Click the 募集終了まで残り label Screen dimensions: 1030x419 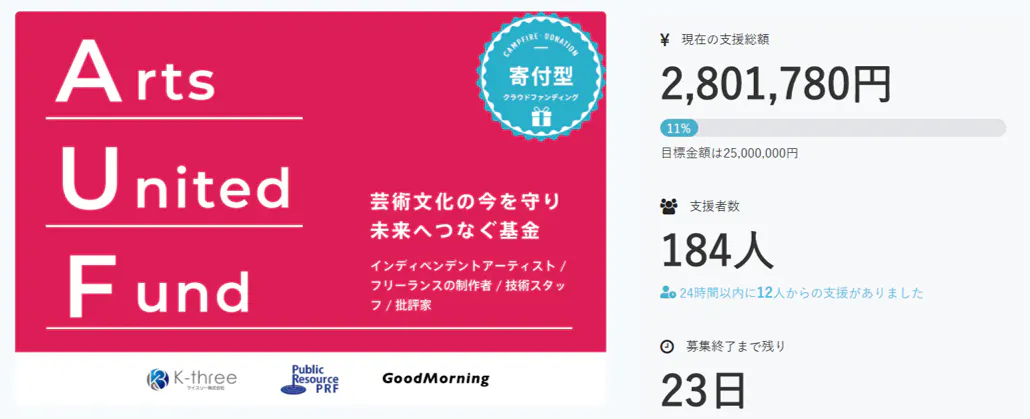tap(735, 347)
